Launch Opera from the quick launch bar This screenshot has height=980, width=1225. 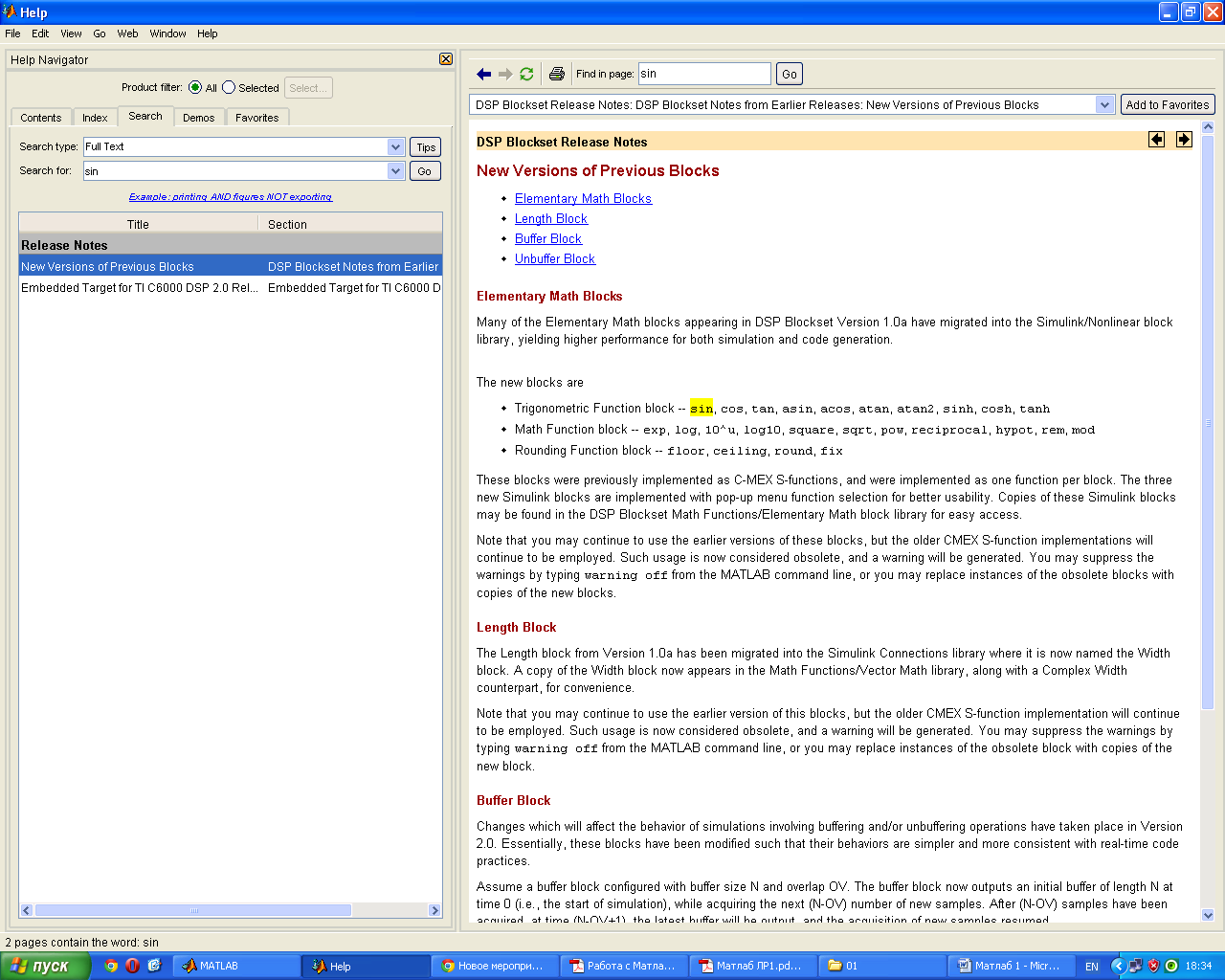[132, 966]
